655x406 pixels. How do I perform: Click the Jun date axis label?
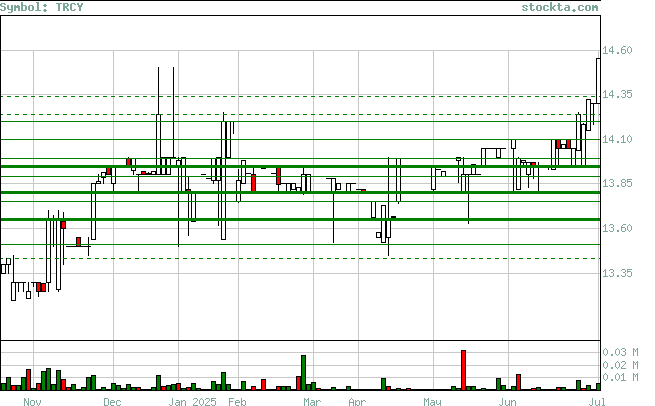coord(508,401)
